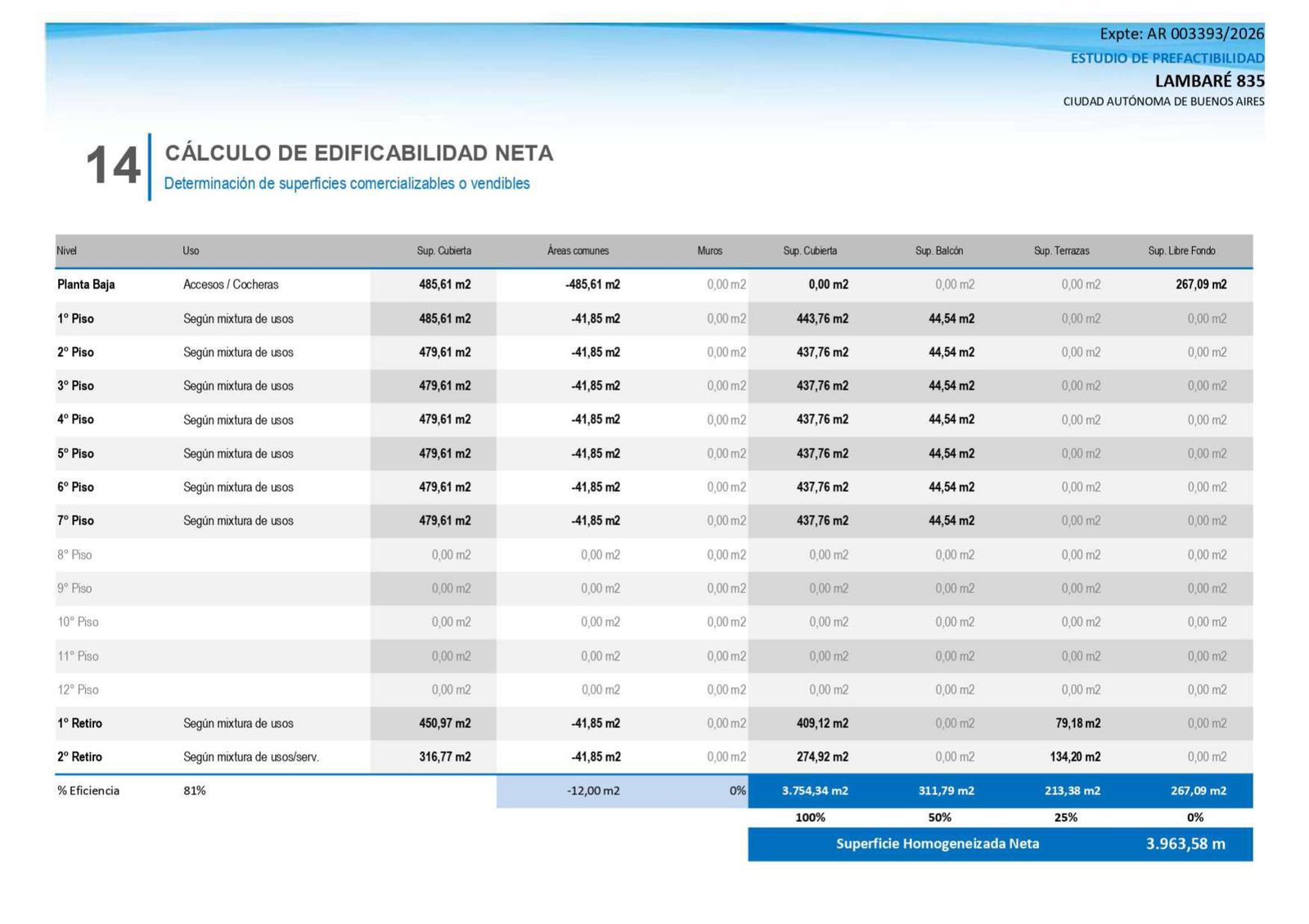
Task: Select the LAMBARÉ 835 title
Action: click(1209, 81)
